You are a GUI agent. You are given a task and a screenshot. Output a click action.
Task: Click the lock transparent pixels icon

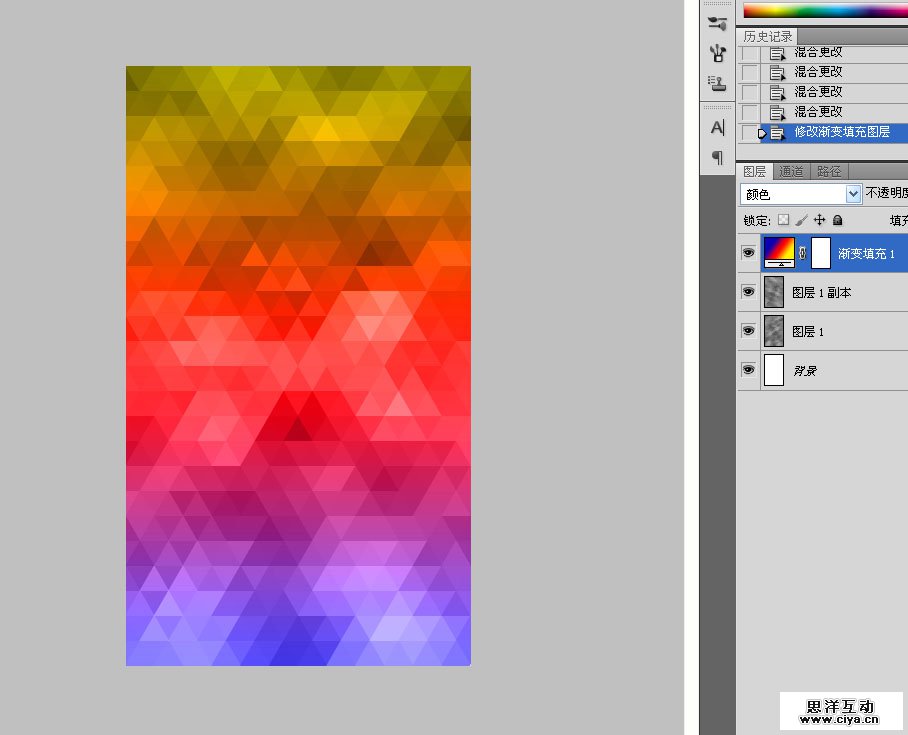pyautogui.click(x=783, y=220)
